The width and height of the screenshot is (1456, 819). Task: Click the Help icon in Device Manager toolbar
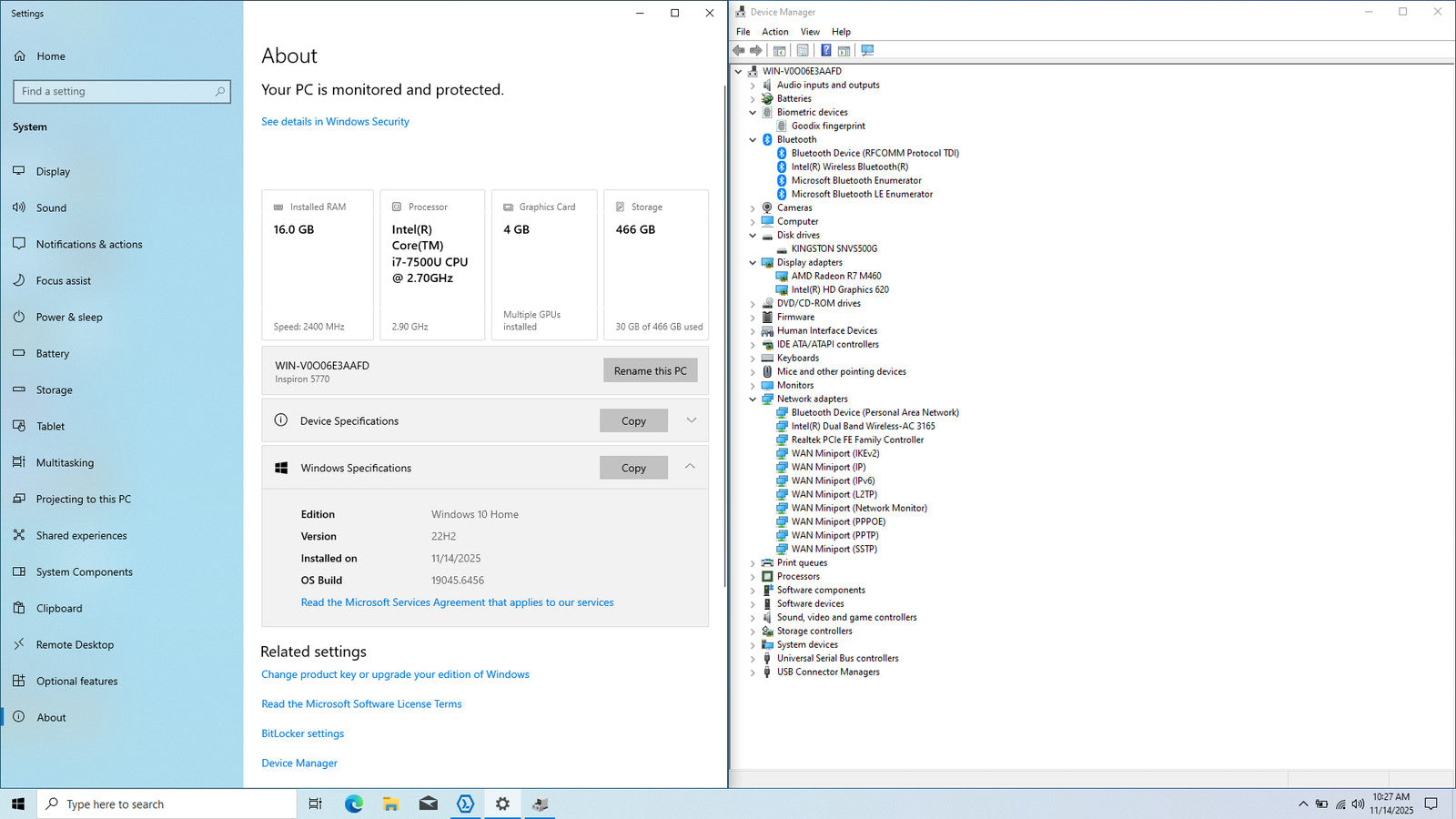[825, 51]
